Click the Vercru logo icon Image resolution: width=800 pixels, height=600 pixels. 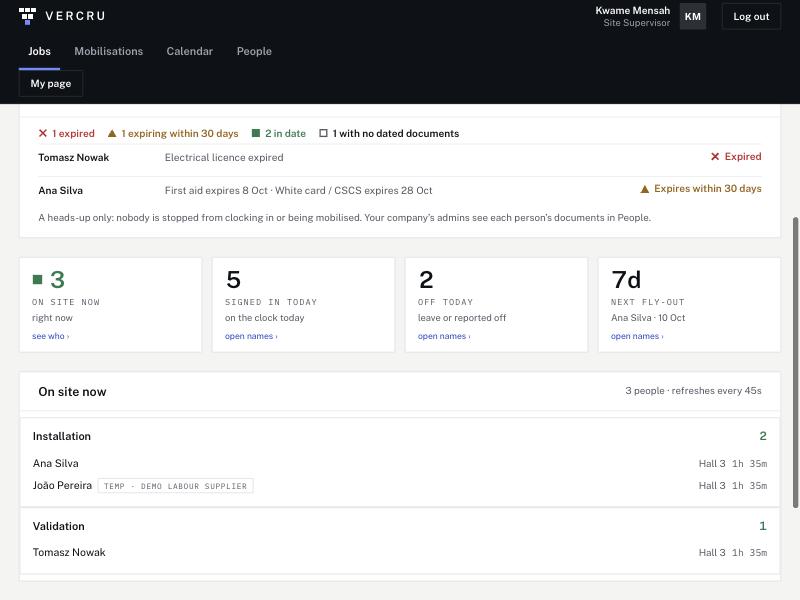(x=28, y=16)
